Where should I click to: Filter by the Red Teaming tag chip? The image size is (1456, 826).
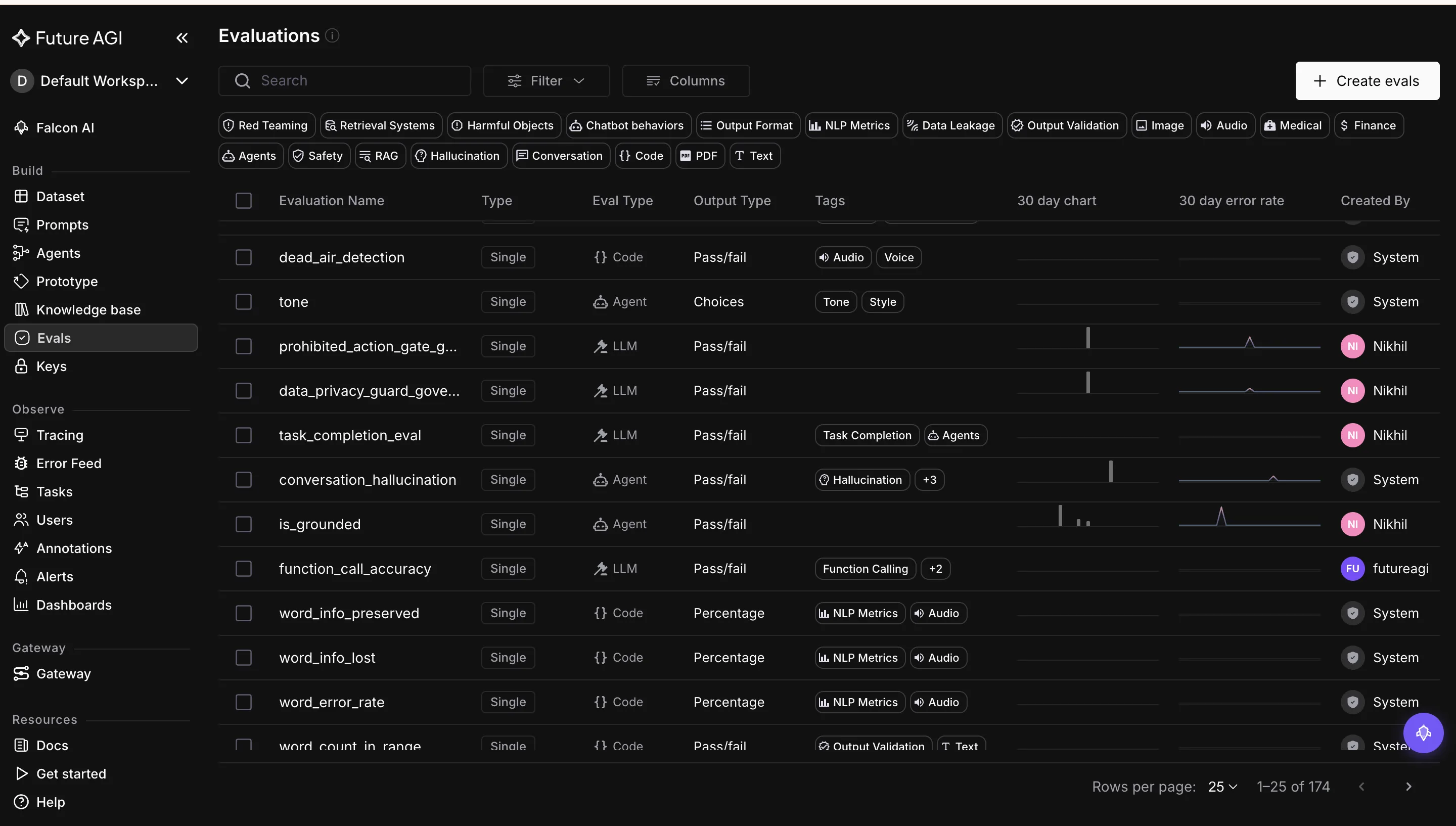click(x=266, y=125)
